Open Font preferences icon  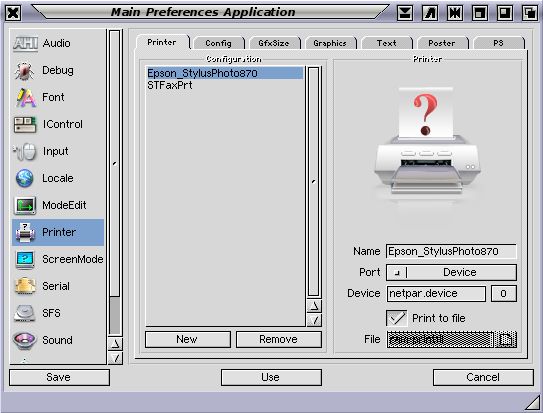click(25, 97)
